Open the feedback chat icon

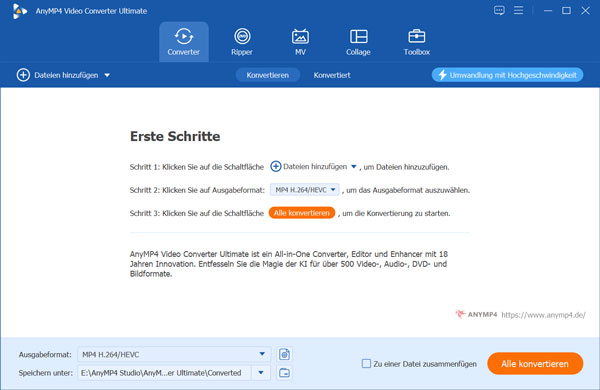point(499,10)
